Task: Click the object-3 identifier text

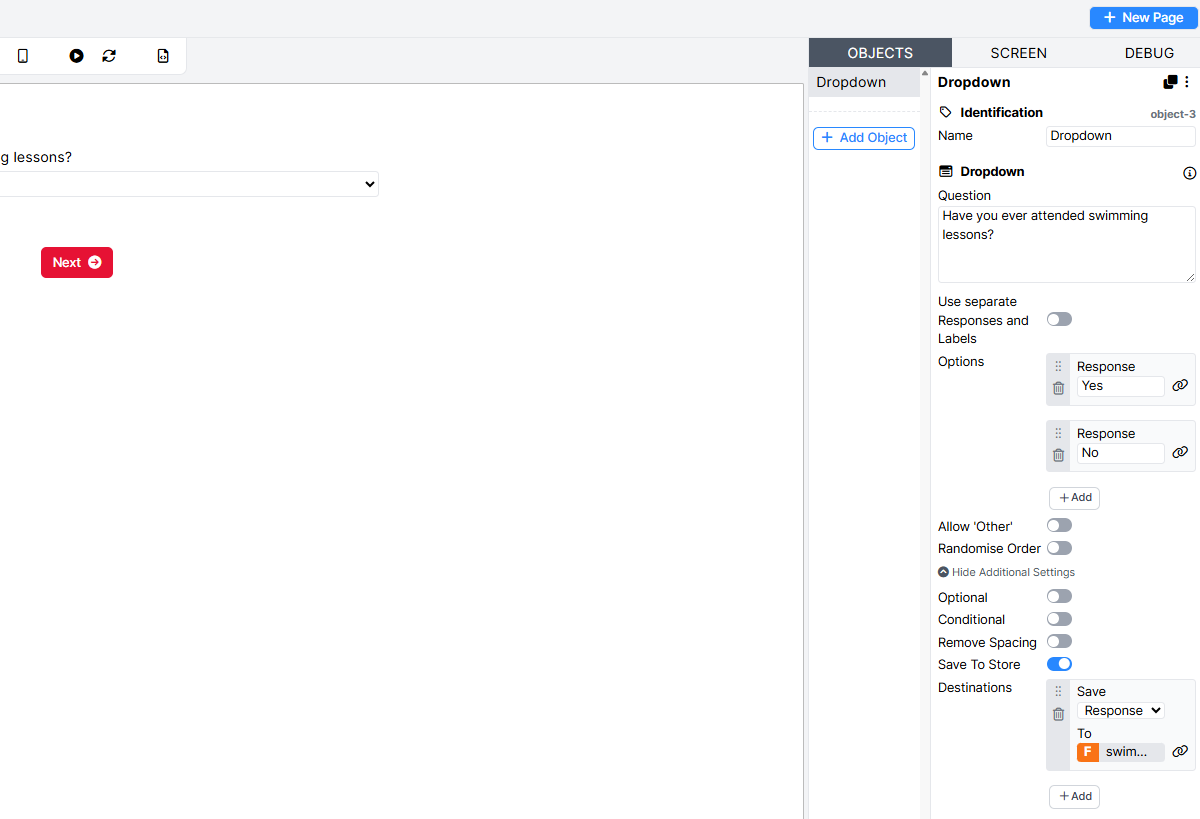Action: click(x=1173, y=114)
